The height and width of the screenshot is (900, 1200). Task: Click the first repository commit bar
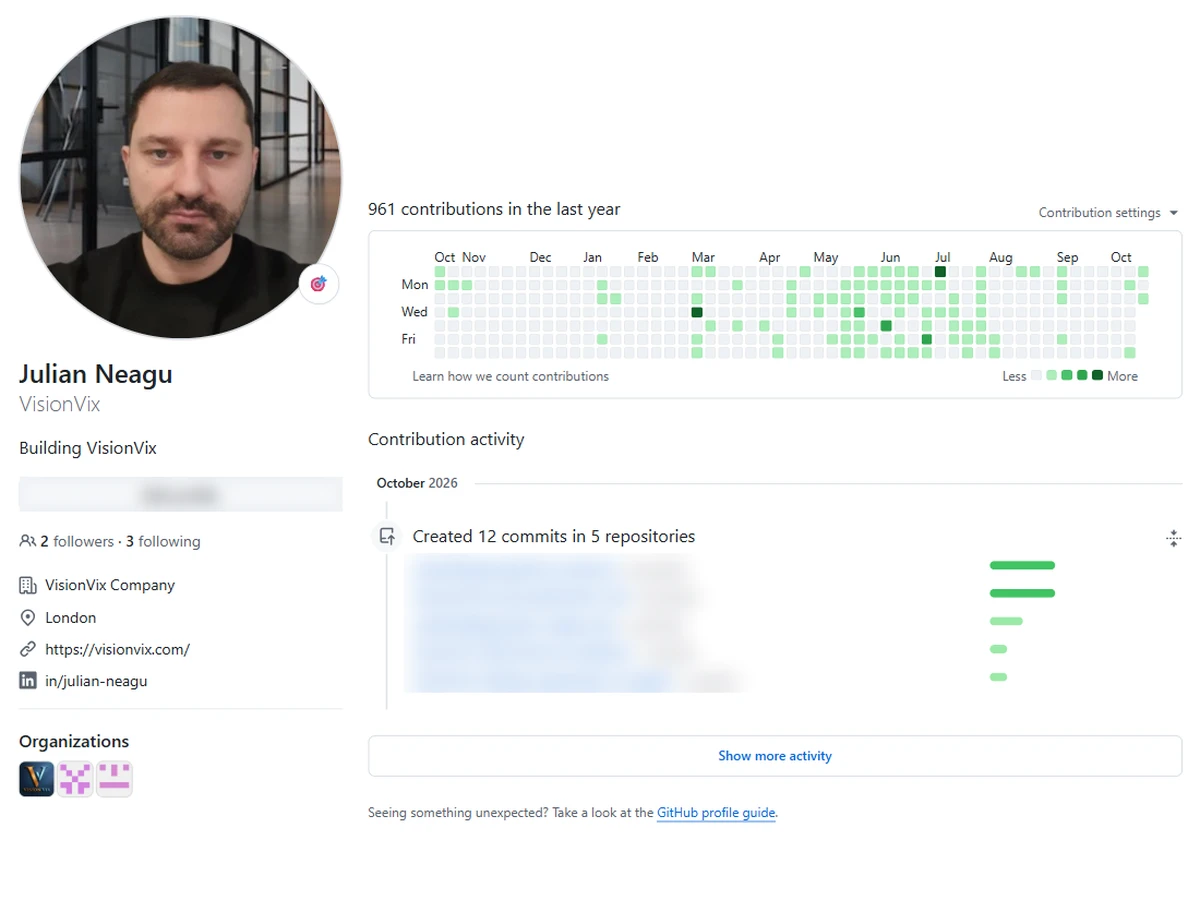[x=1022, y=565]
